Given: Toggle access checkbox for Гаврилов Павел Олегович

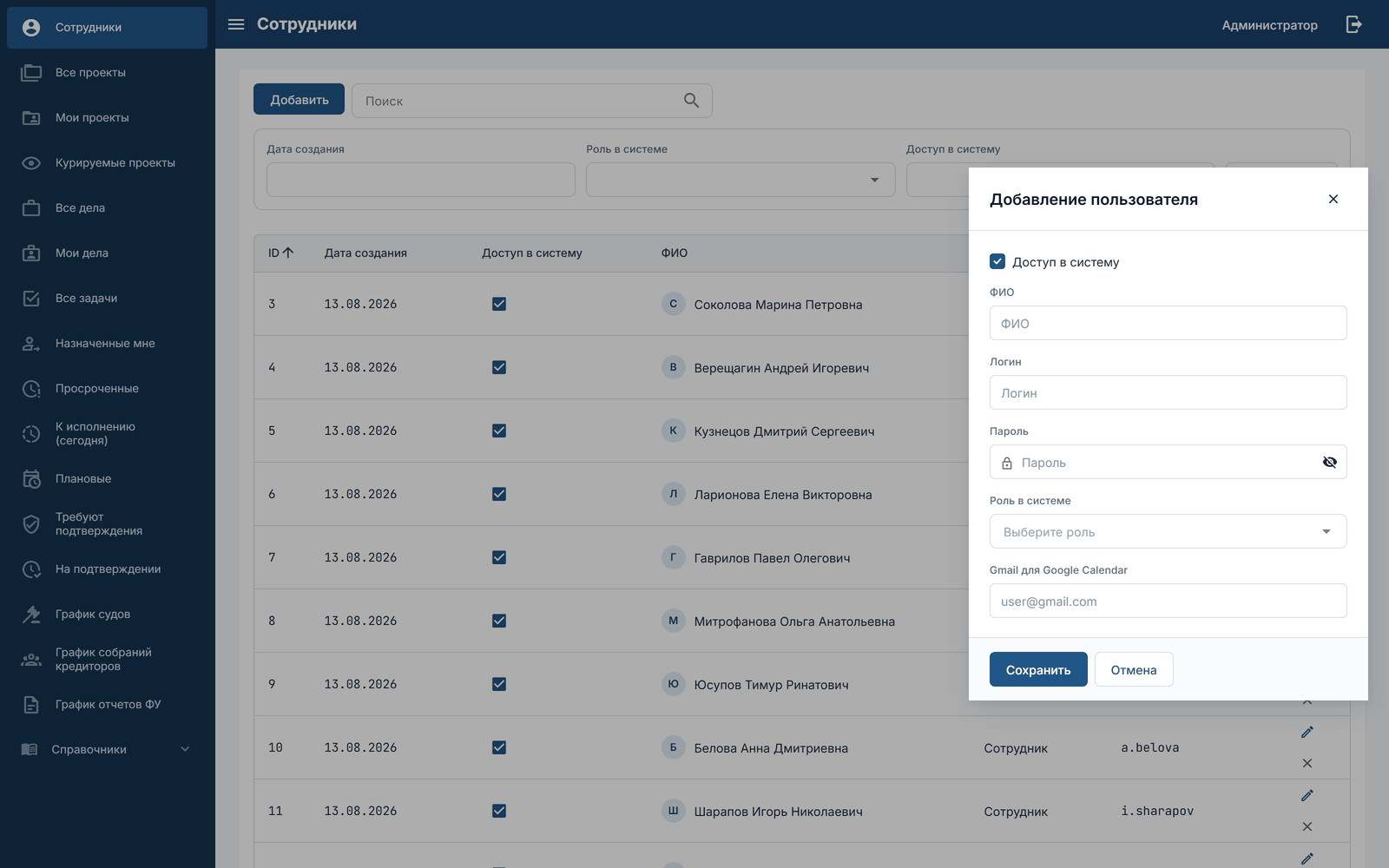Looking at the screenshot, I should [499, 557].
